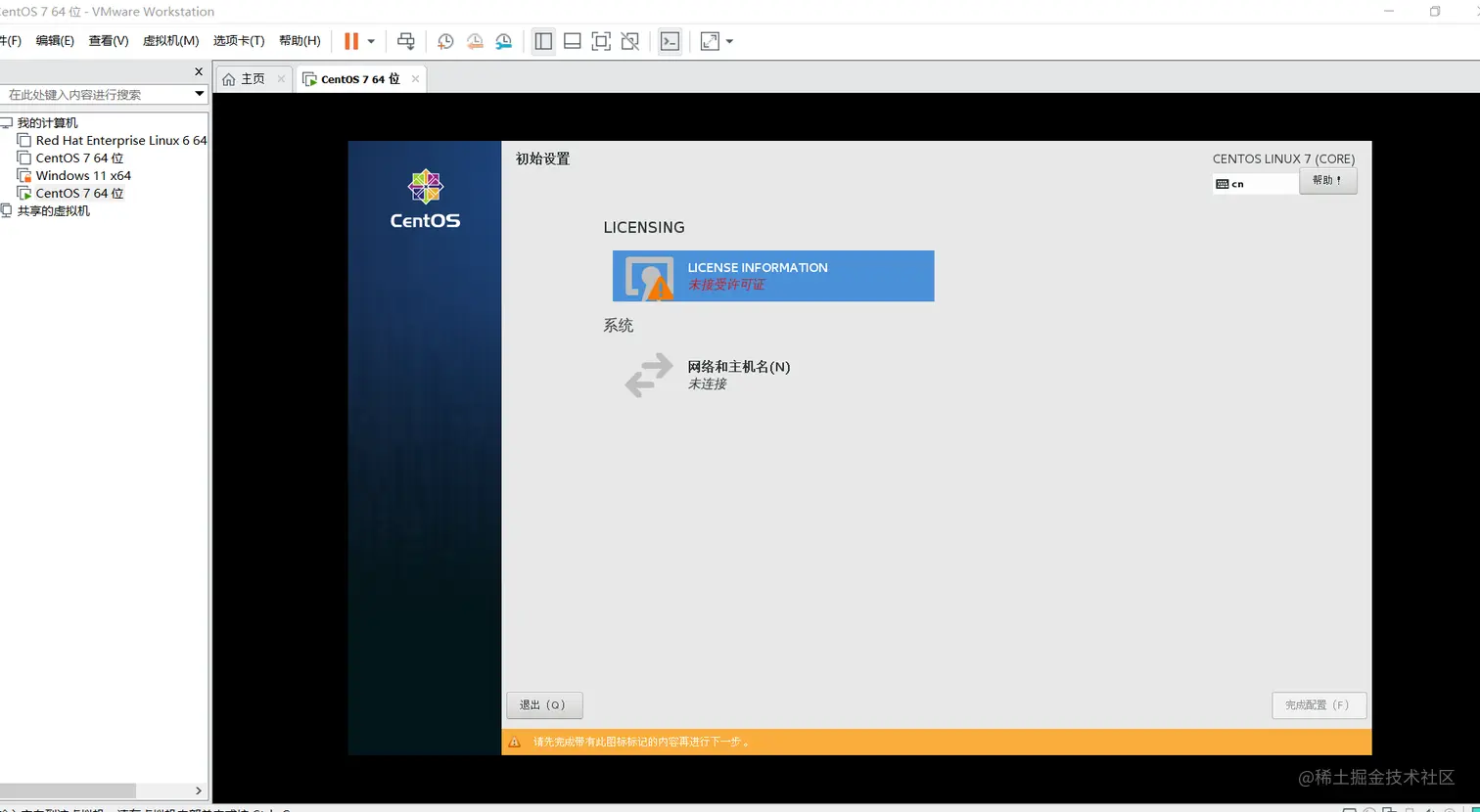This screenshot has width=1480, height=812.
Task: Select 共享的虚拟机 in the library
Action: click(x=53, y=211)
